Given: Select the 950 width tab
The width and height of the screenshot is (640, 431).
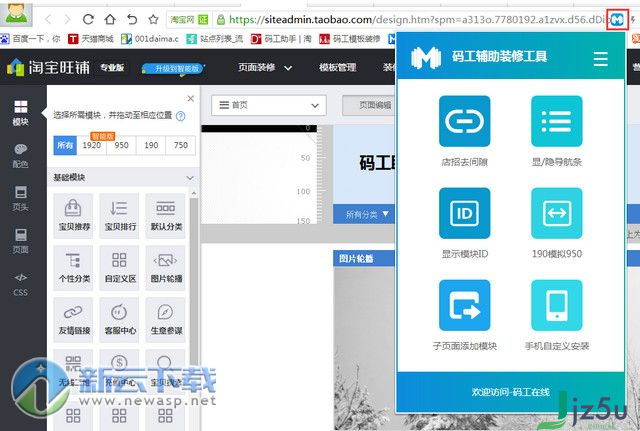Looking at the screenshot, I should pyautogui.click(x=121, y=145).
